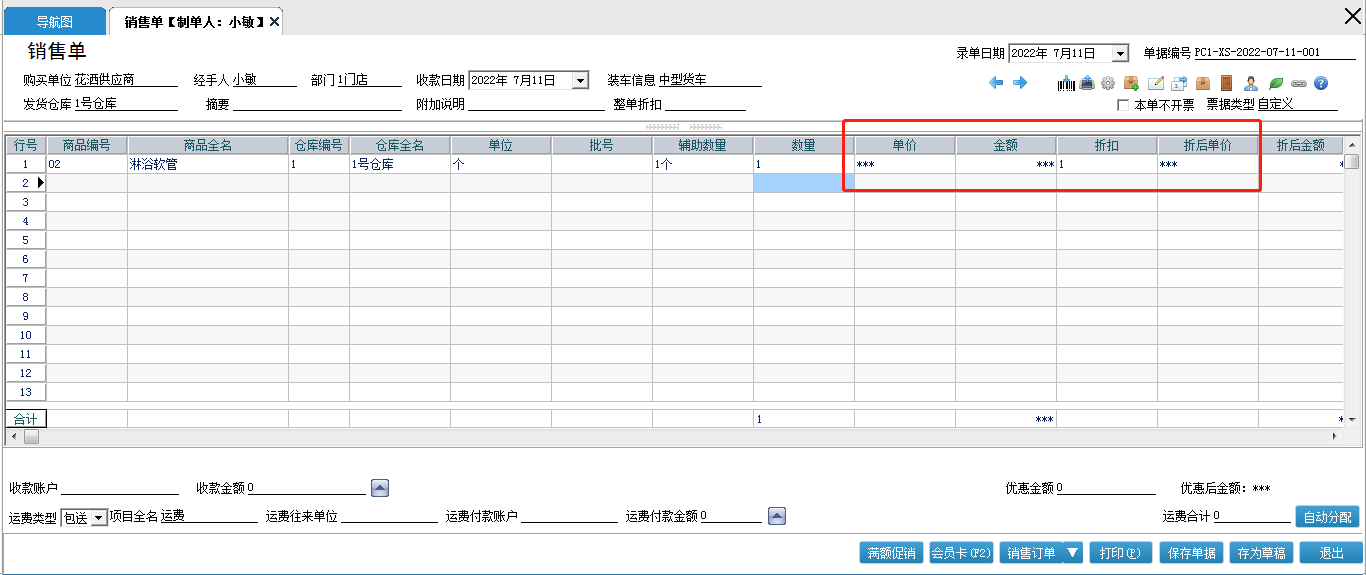Click the grid's vertical scrollbar up arrow

1352,145
